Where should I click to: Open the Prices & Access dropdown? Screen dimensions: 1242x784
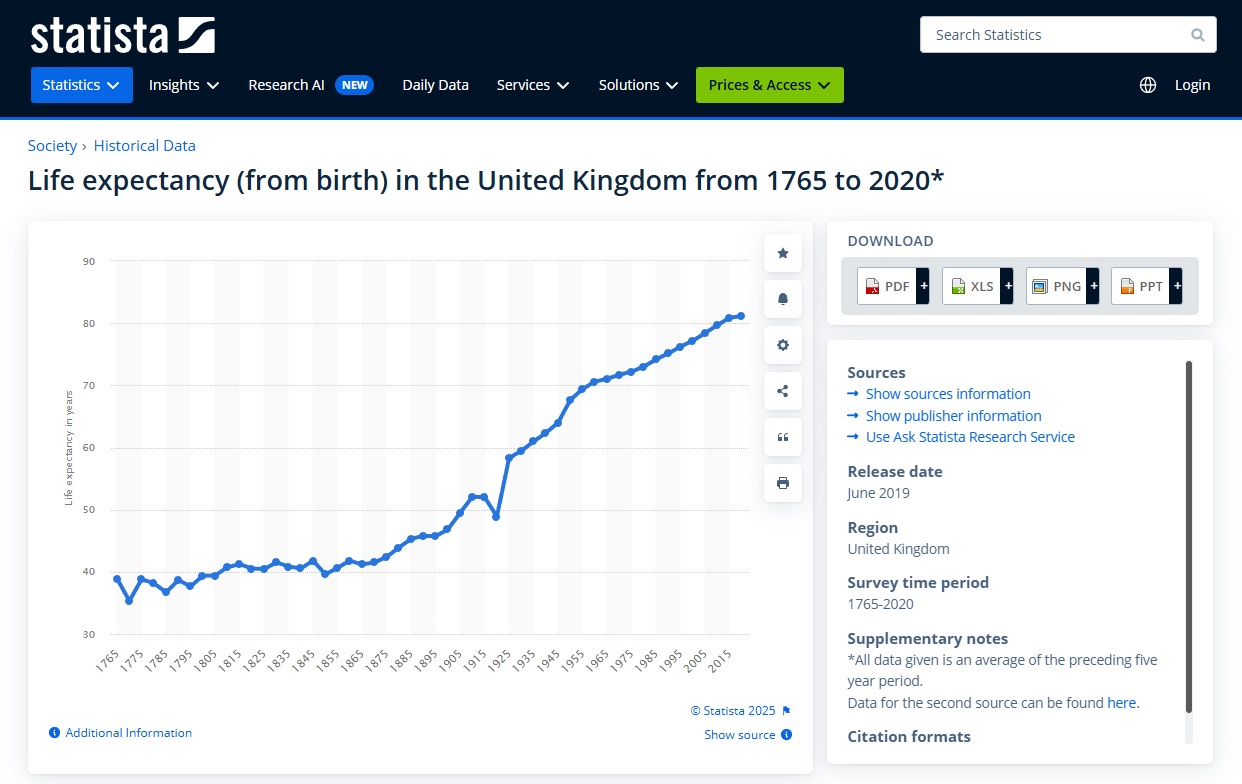[770, 85]
